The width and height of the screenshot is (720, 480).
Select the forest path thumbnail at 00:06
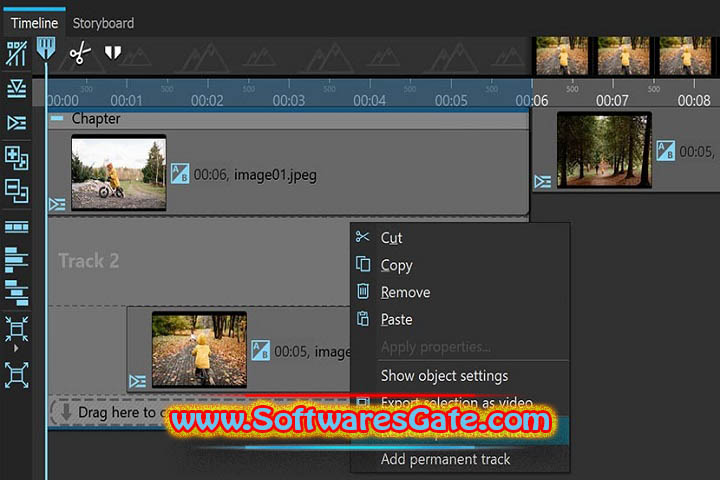click(604, 150)
